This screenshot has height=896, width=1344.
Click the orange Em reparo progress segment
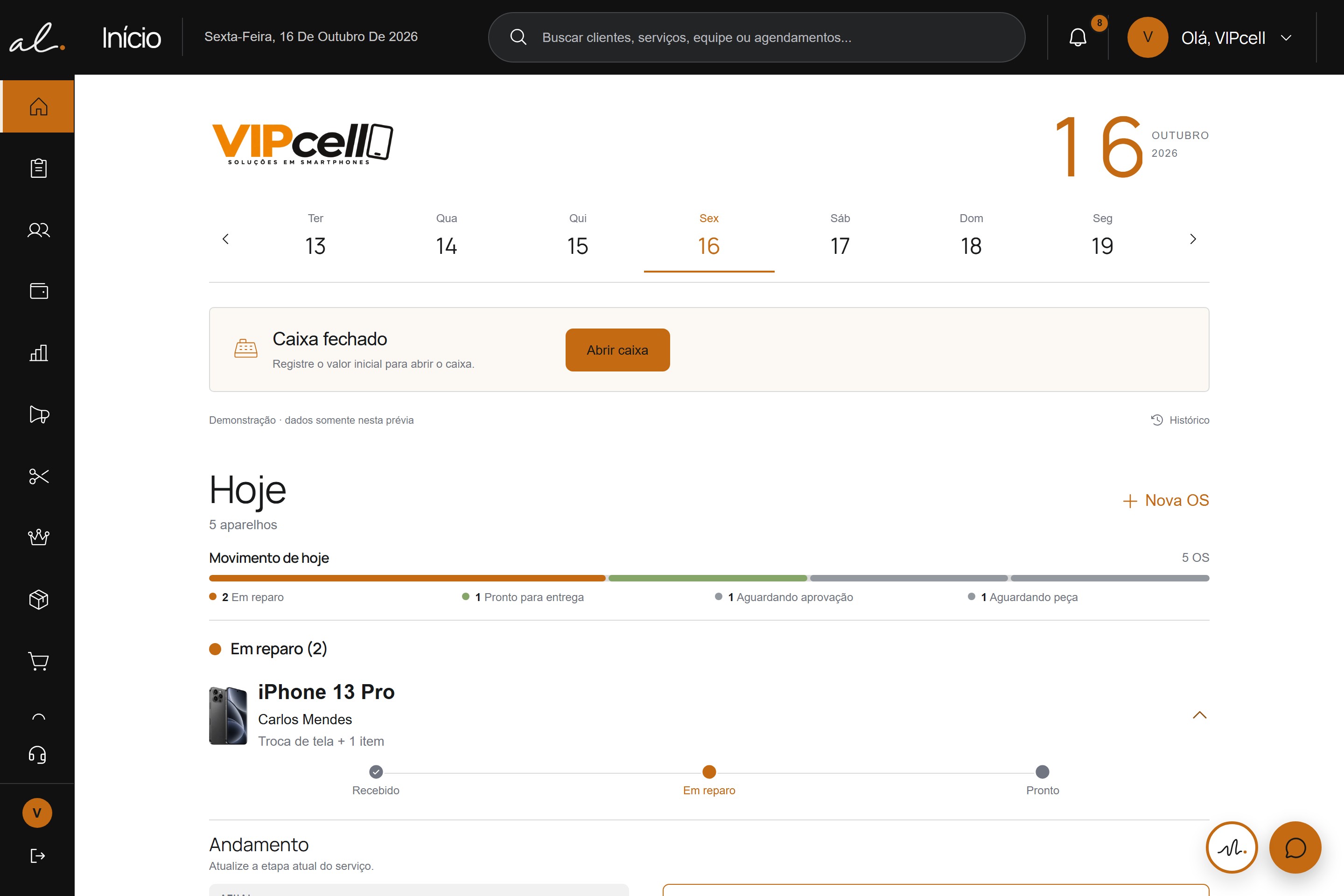[407, 578]
